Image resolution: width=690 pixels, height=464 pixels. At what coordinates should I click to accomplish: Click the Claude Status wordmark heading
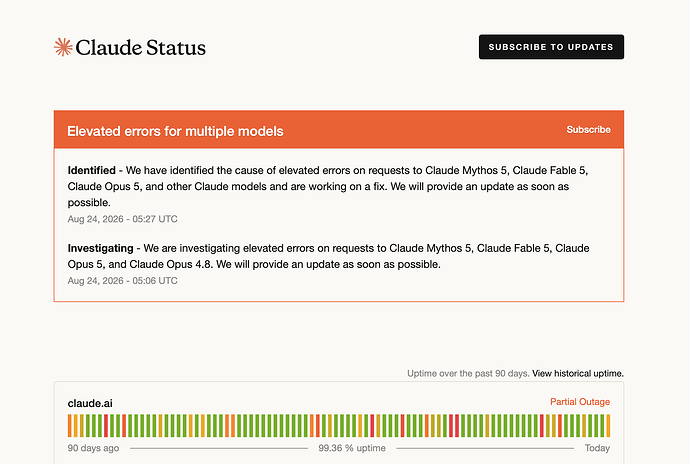click(140, 48)
